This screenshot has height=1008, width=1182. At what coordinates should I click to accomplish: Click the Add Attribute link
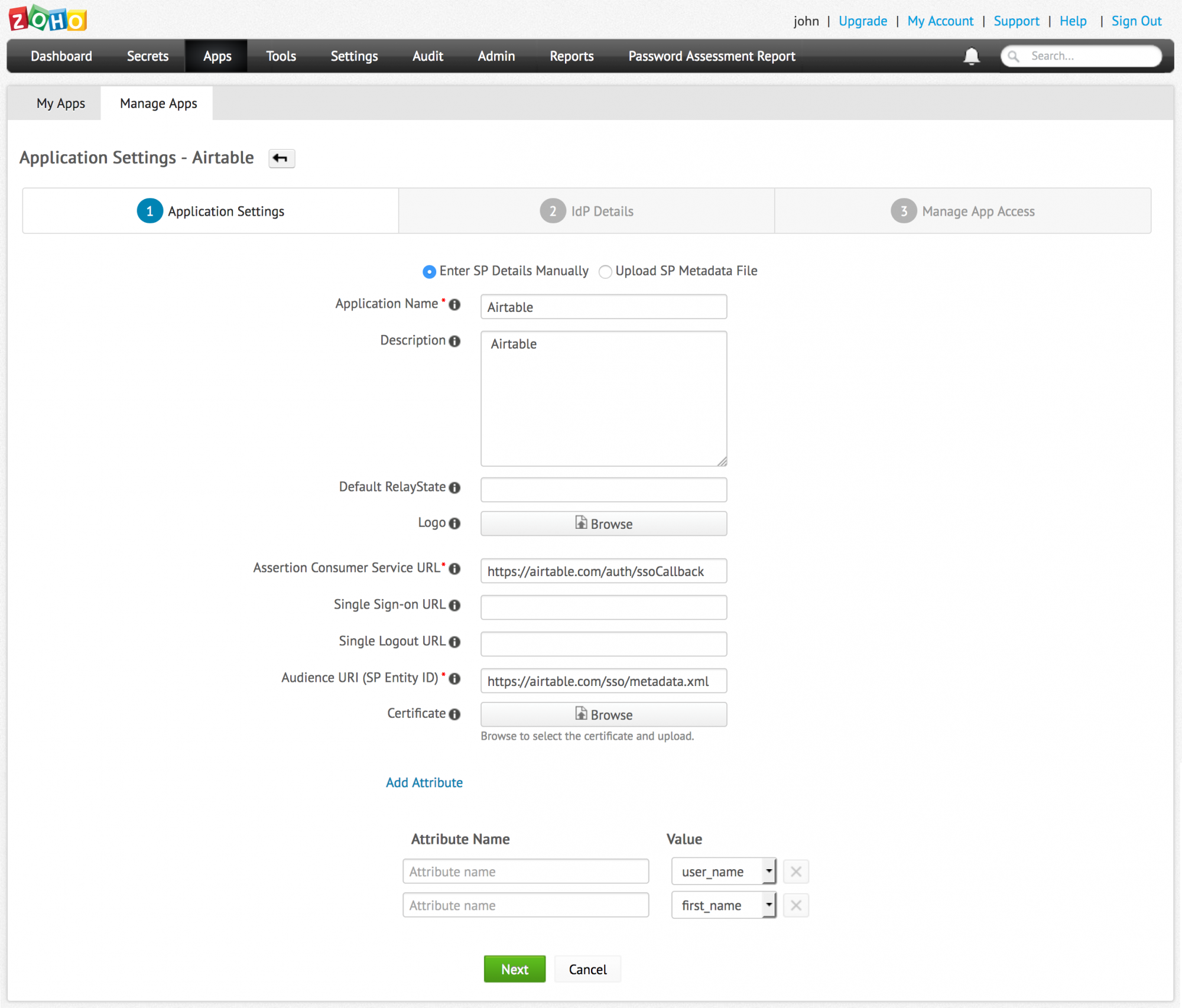(424, 783)
